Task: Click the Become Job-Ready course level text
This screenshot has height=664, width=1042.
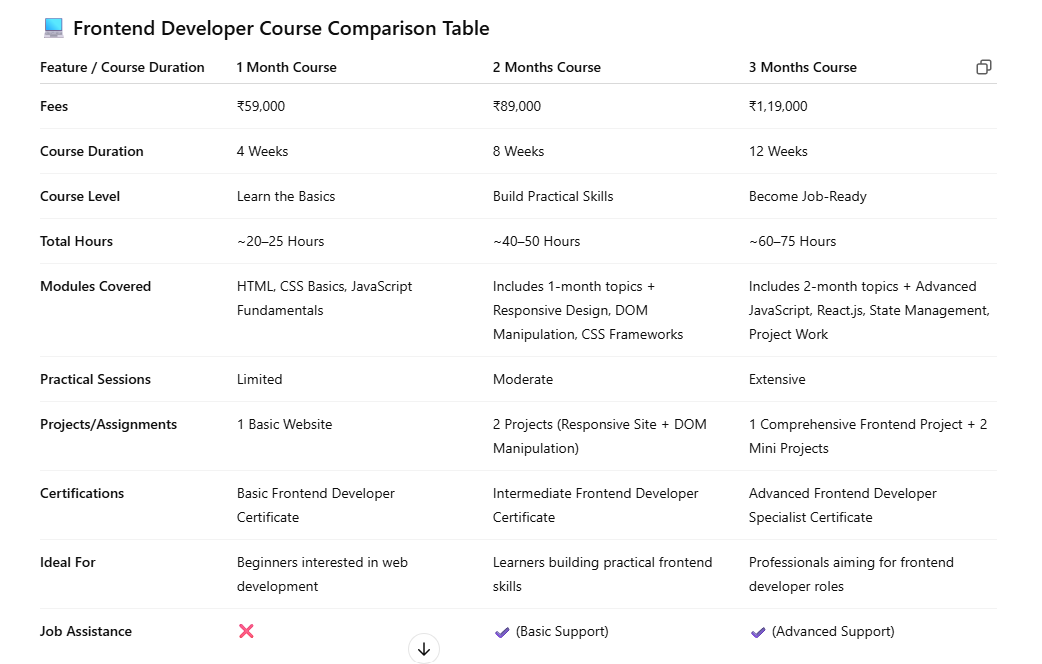Action: 807,196
